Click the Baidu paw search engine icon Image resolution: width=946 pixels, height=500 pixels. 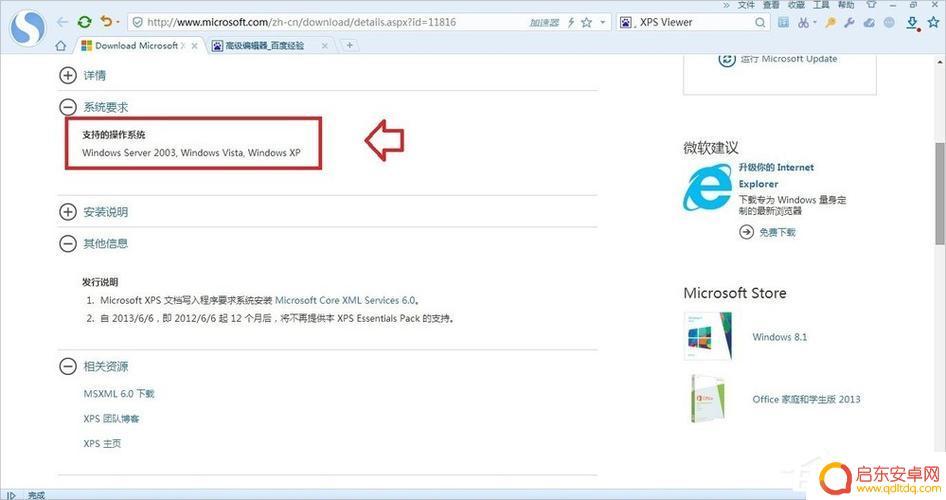[x=626, y=22]
